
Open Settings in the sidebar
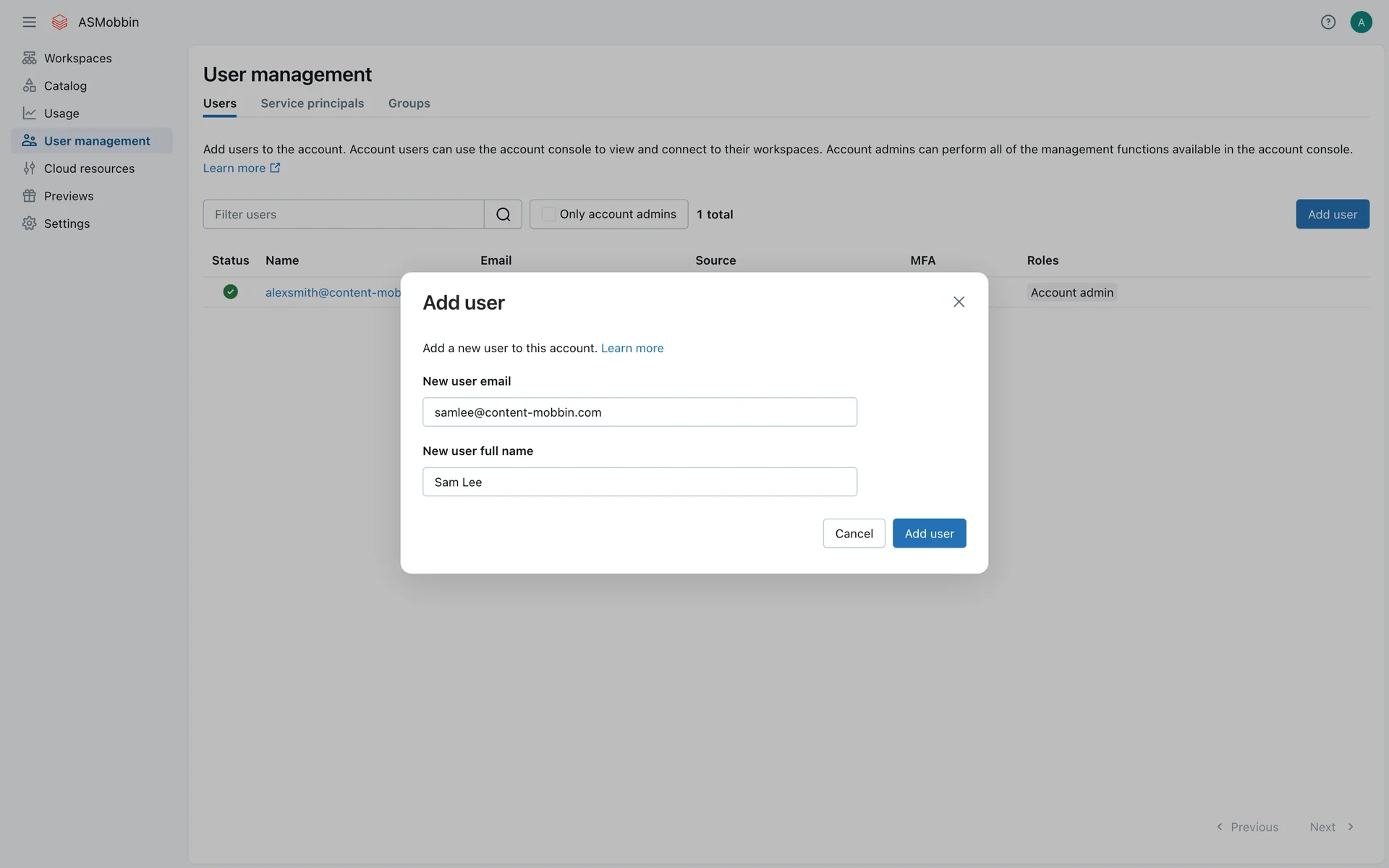[67, 224]
